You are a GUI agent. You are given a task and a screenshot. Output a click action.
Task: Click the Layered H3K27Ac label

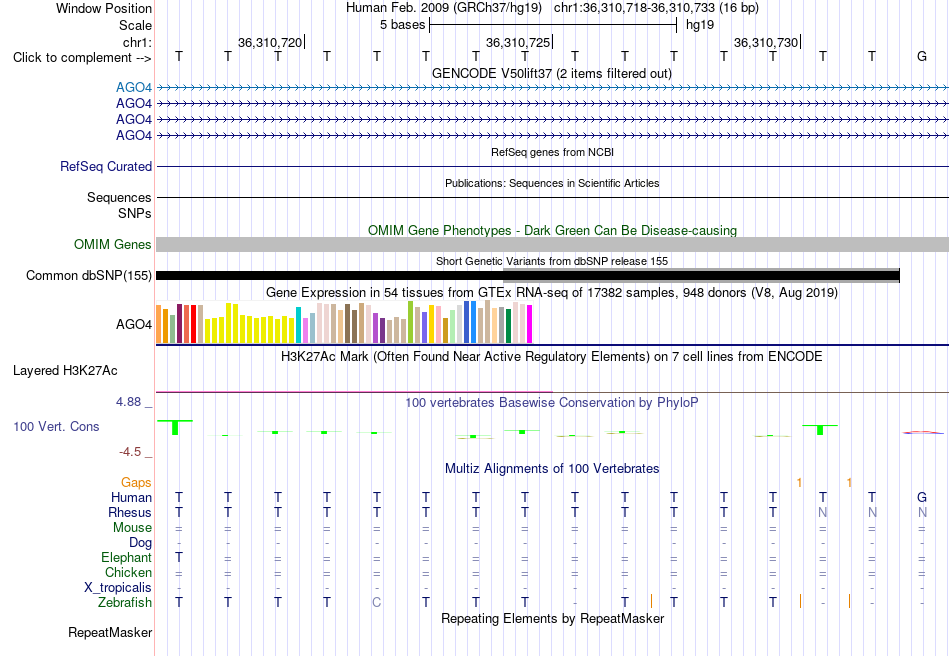[65, 371]
